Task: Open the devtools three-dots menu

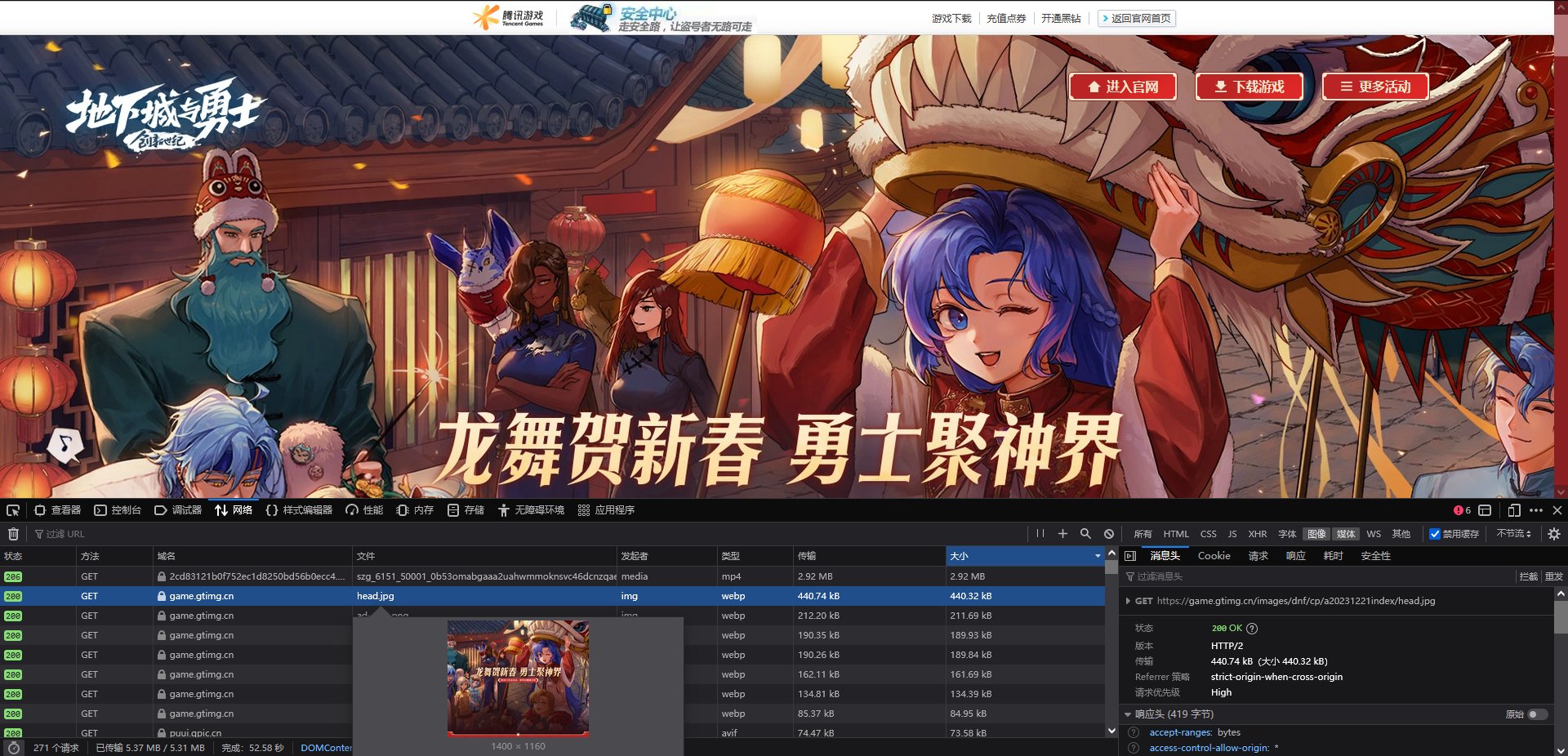Action: [1535, 510]
